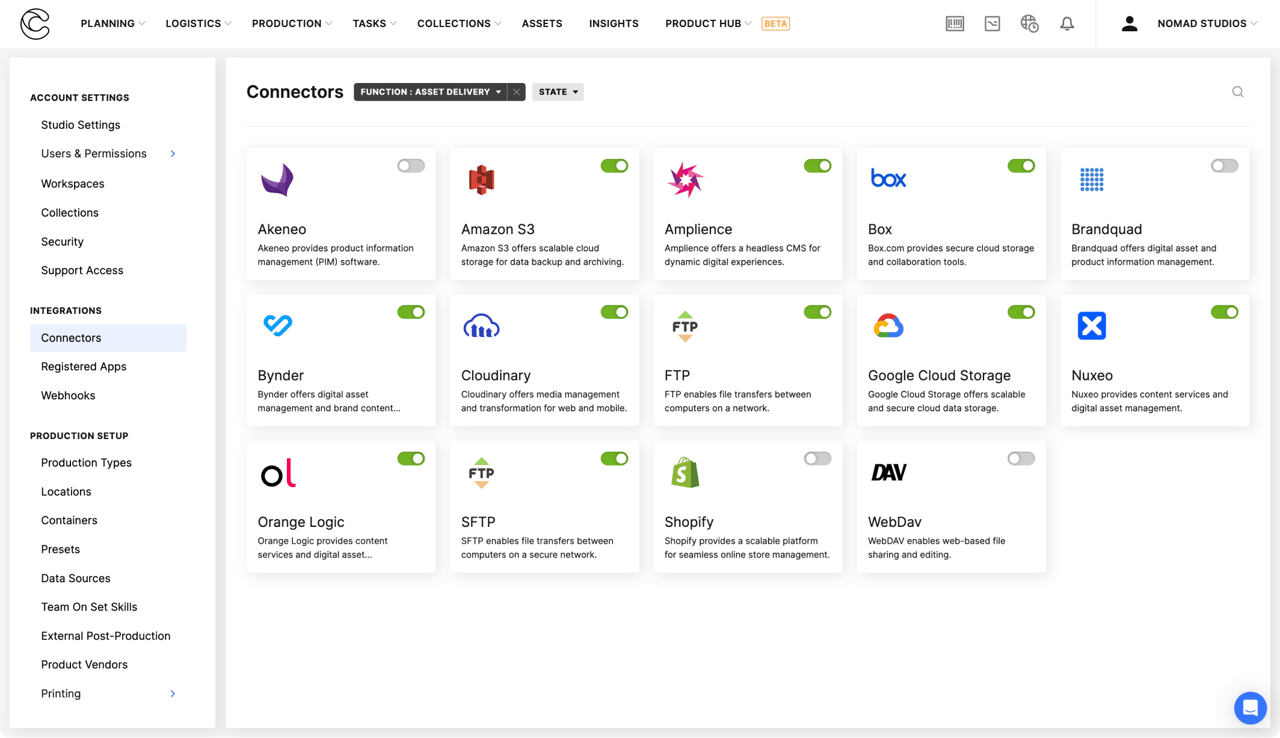
Task: Click the SFTP connector logo icon
Action: tap(481, 472)
